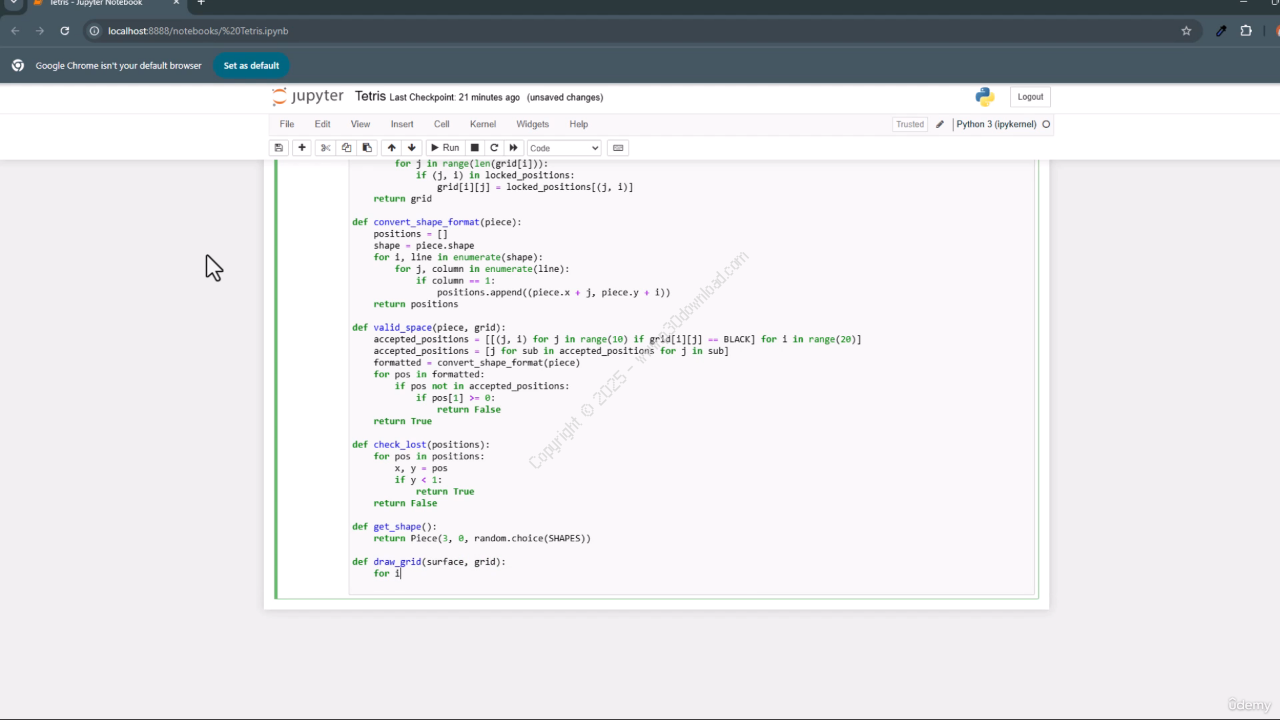Image resolution: width=1280 pixels, height=720 pixels.
Task: Open the cell type dropdown showing Code
Action: 564,148
